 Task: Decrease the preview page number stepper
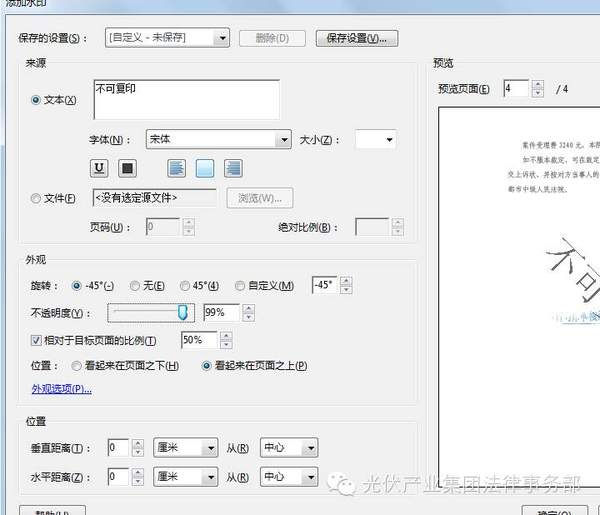click(538, 93)
